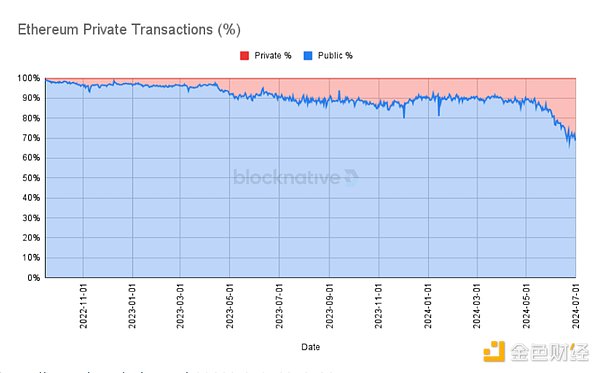Click the 2023-09-01 date axis label

[329, 306]
